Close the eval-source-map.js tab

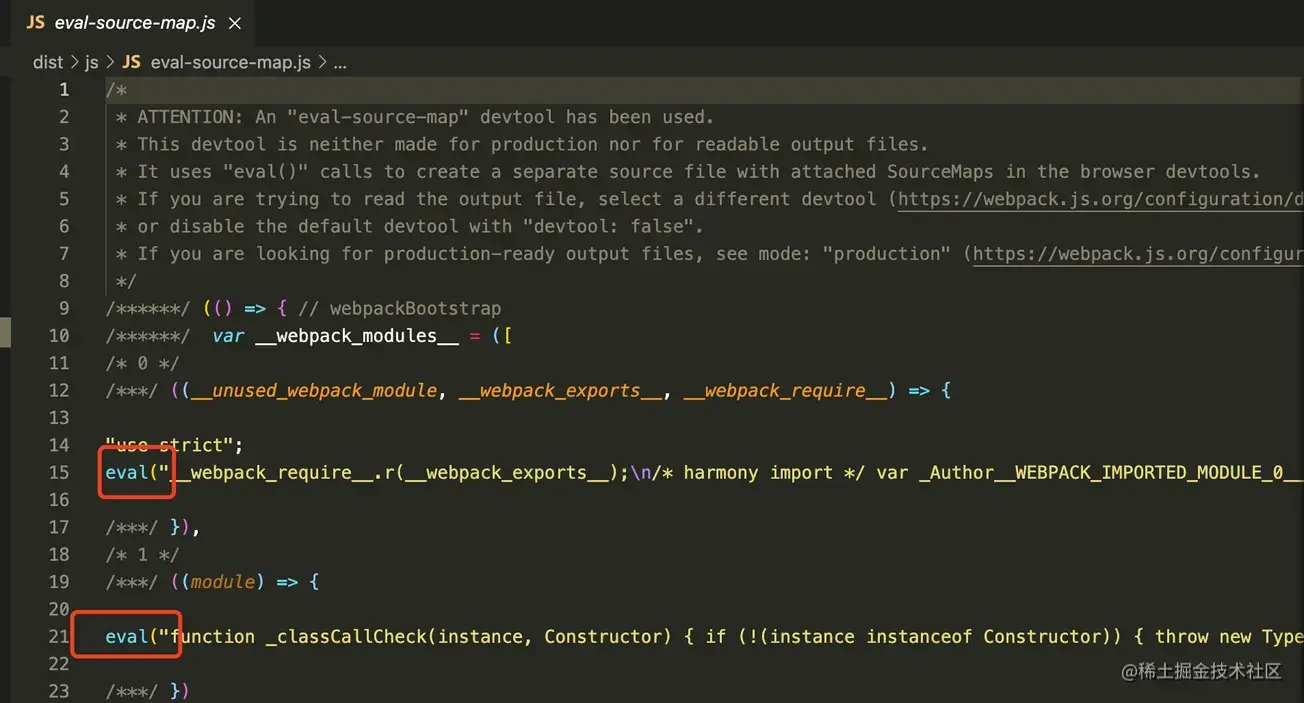click(x=235, y=22)
